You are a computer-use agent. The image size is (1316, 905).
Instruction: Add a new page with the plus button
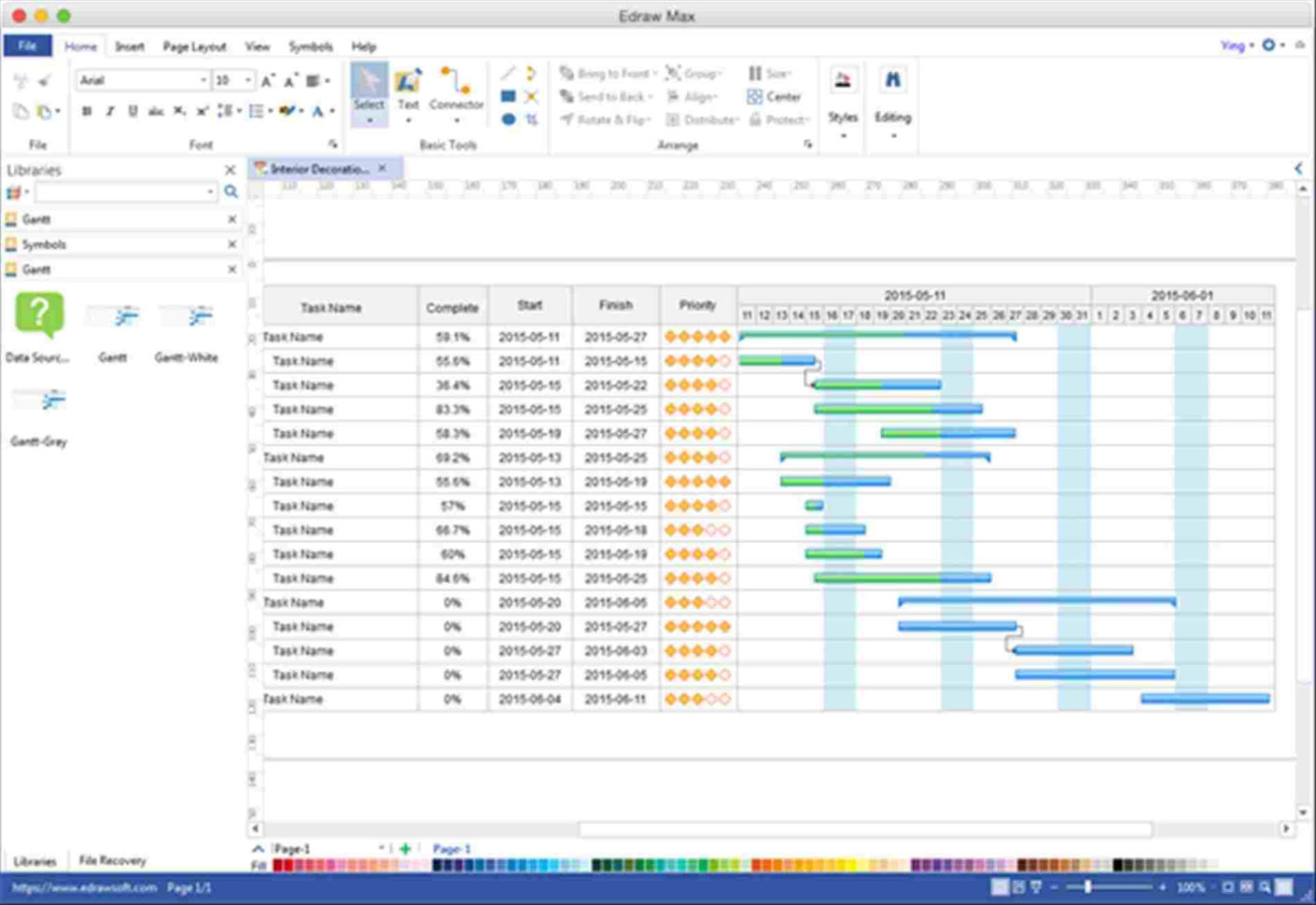tap(405, 848)
